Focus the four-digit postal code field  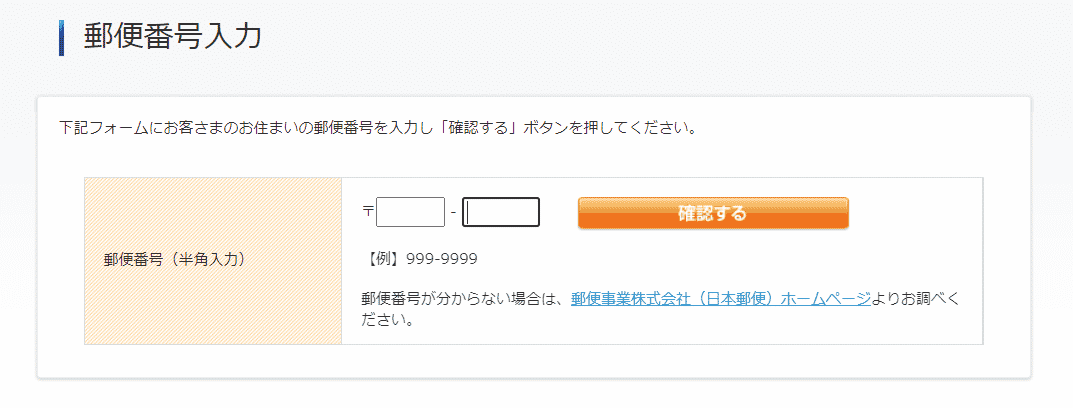(x=501, y=212)
